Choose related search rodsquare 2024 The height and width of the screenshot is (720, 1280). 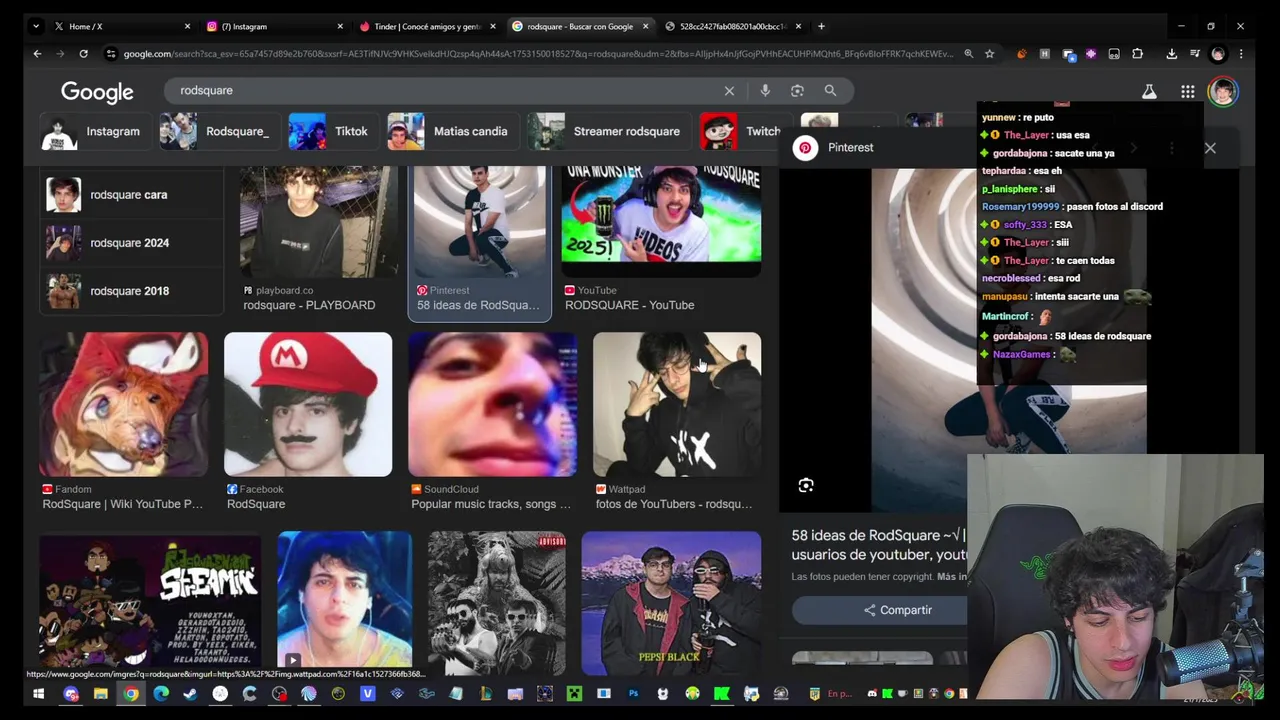pyautogui.click(x=131, y=243)
